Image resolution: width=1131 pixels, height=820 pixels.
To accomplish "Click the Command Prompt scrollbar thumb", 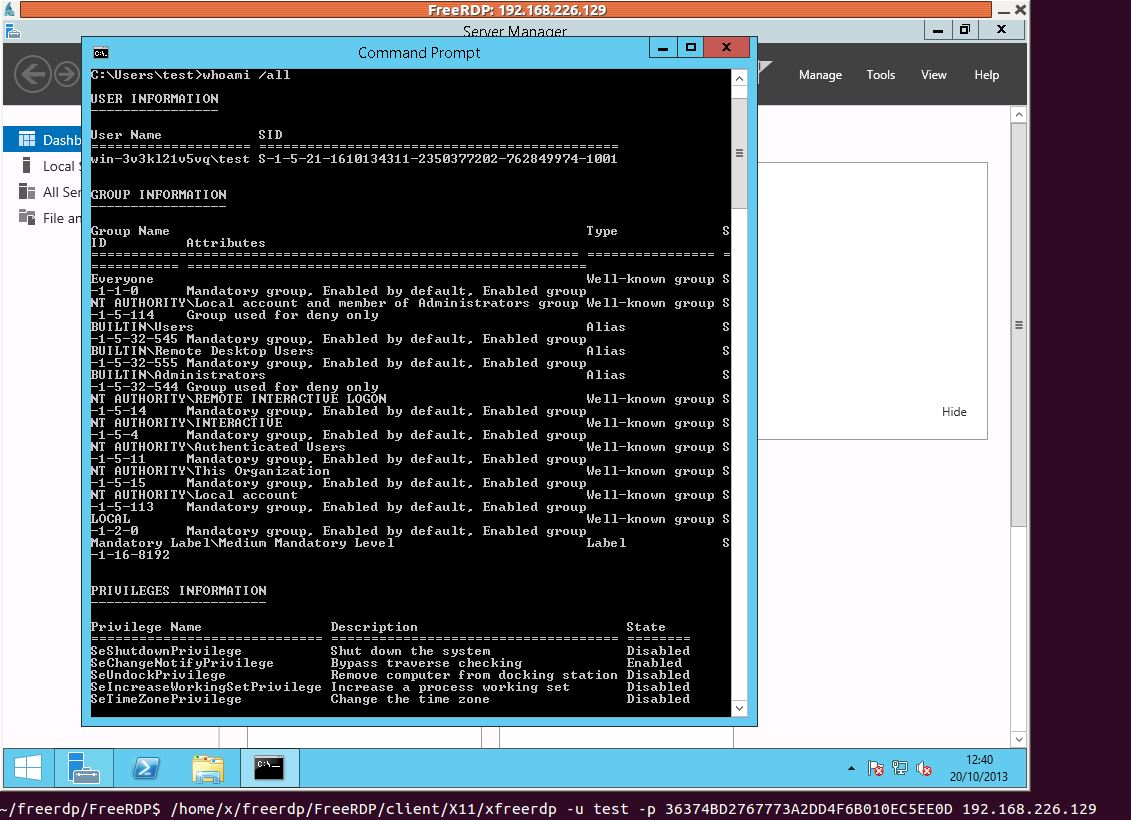I will click(739, 153).
